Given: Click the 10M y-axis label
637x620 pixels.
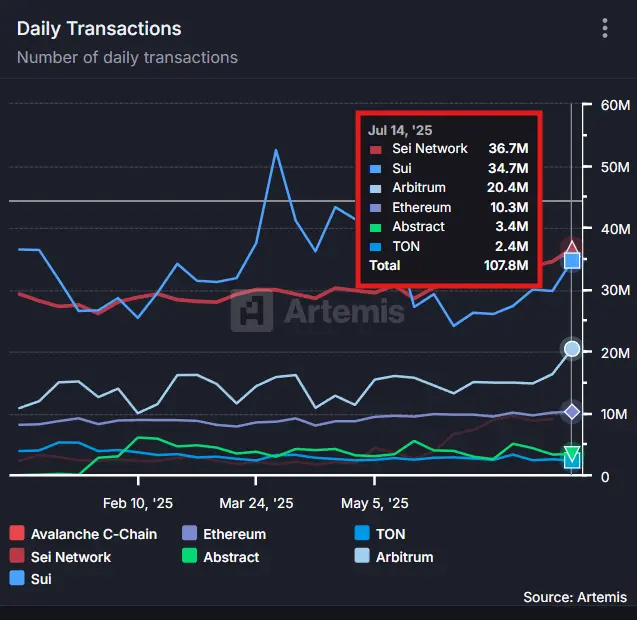Looking at the screenshot, I should click(x=614, y=414).
